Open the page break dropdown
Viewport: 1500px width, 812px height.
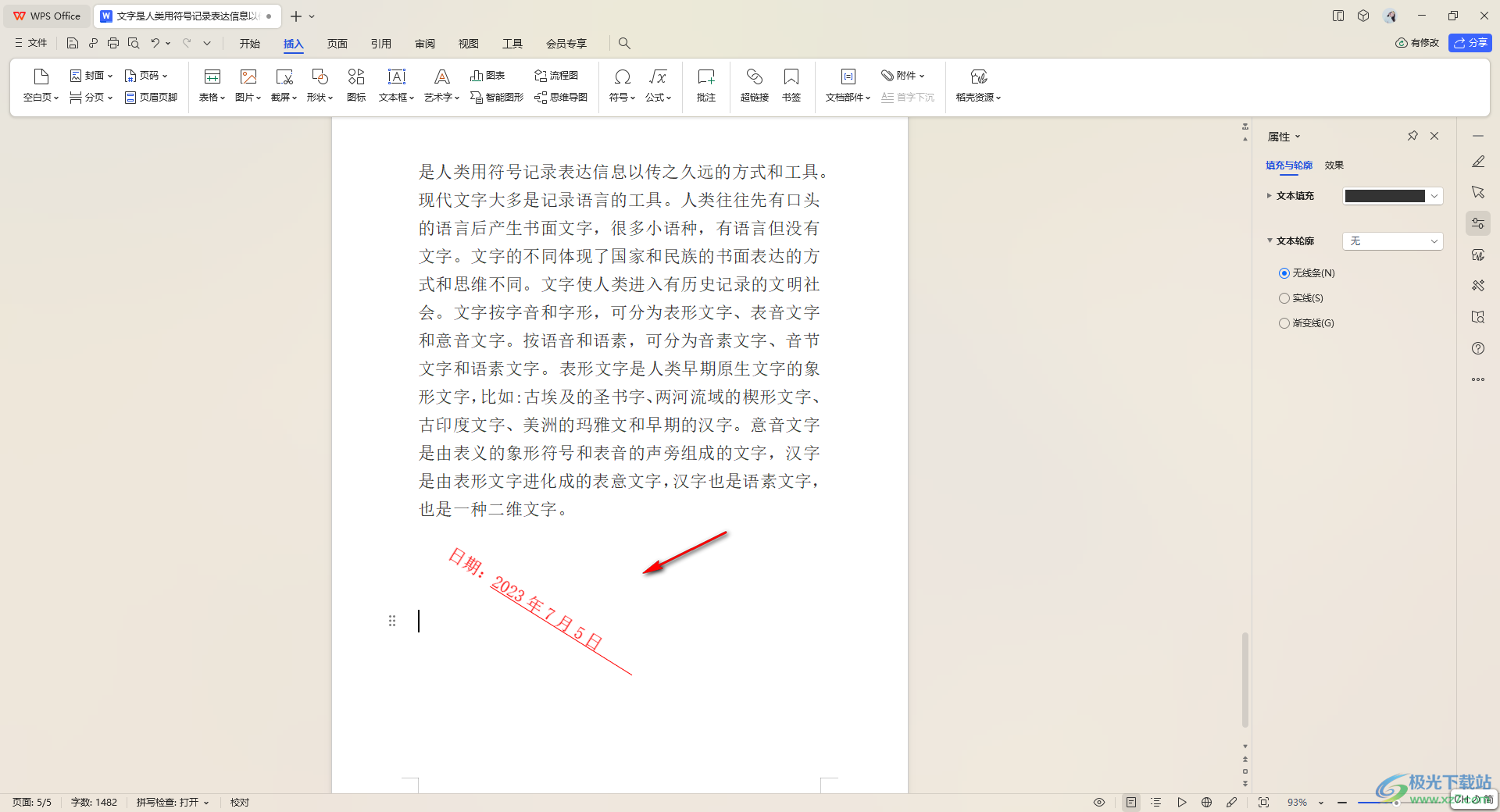tap(91, 98)
